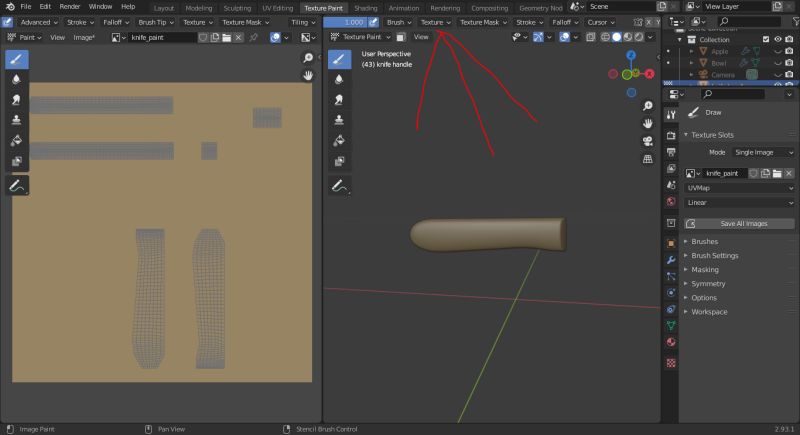The image size is (800, 435).
Task: Toggle Bowl render camera icon in outliner
Action: pos(789,63)
